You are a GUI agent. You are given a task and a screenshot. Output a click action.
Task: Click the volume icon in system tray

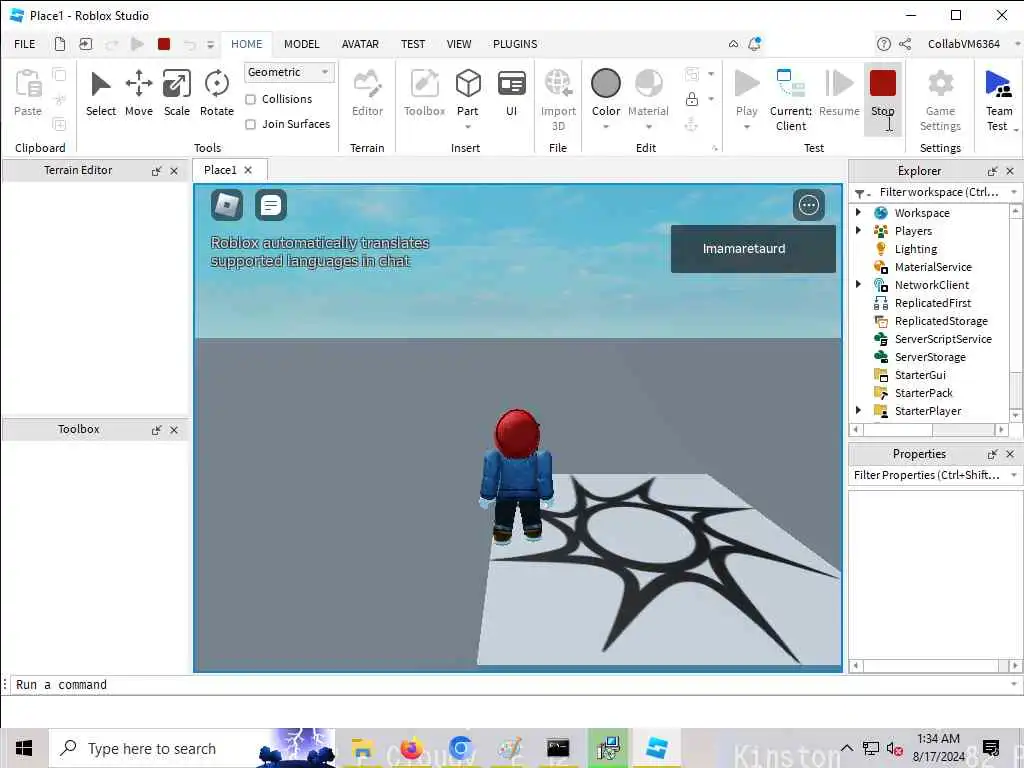[x=895, y=748]
